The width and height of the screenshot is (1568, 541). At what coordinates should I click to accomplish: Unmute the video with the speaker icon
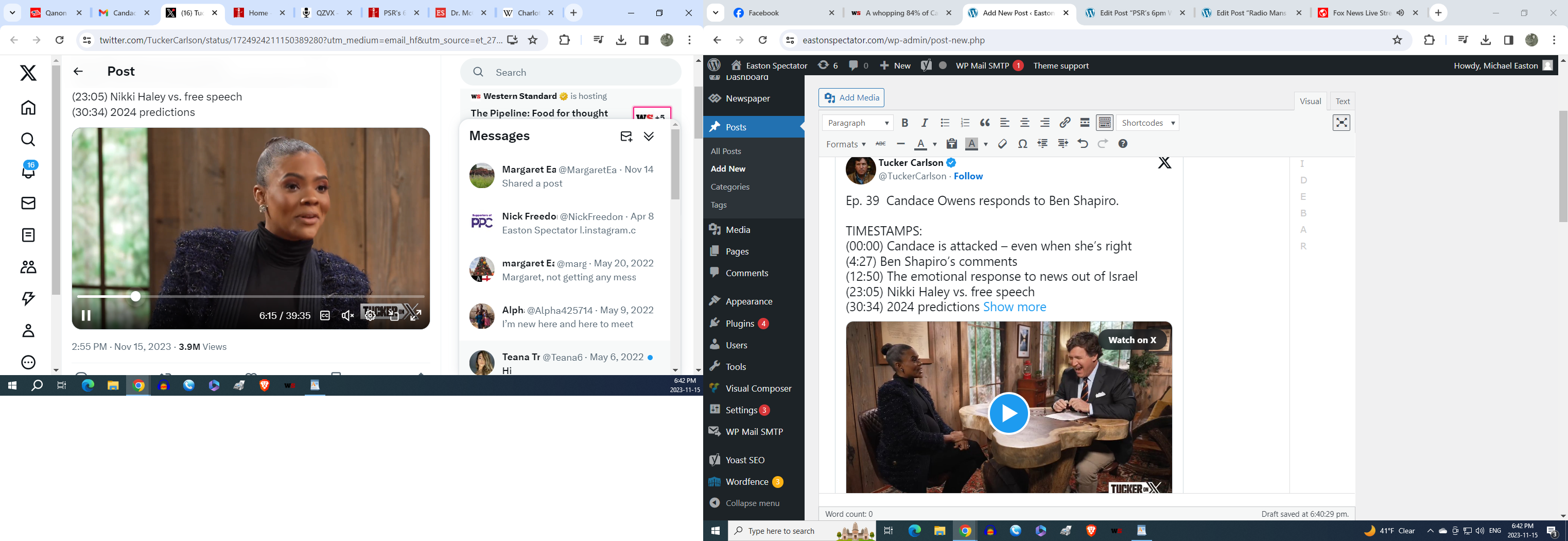point(347,315)
